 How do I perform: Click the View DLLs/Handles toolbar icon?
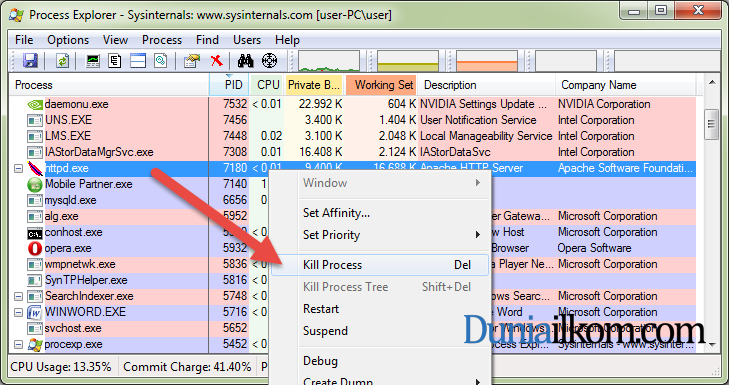161,61
